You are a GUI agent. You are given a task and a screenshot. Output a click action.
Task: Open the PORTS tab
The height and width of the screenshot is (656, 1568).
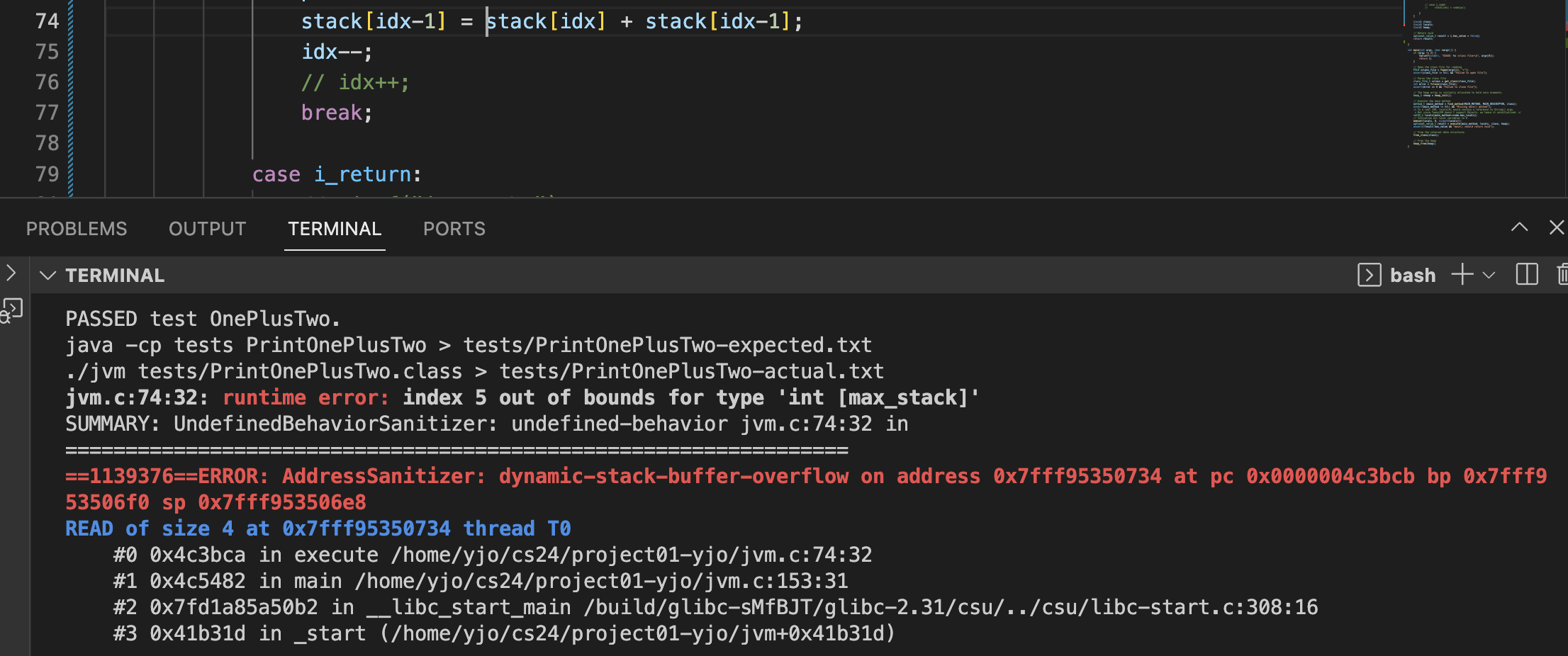click(x=454, y=229)
